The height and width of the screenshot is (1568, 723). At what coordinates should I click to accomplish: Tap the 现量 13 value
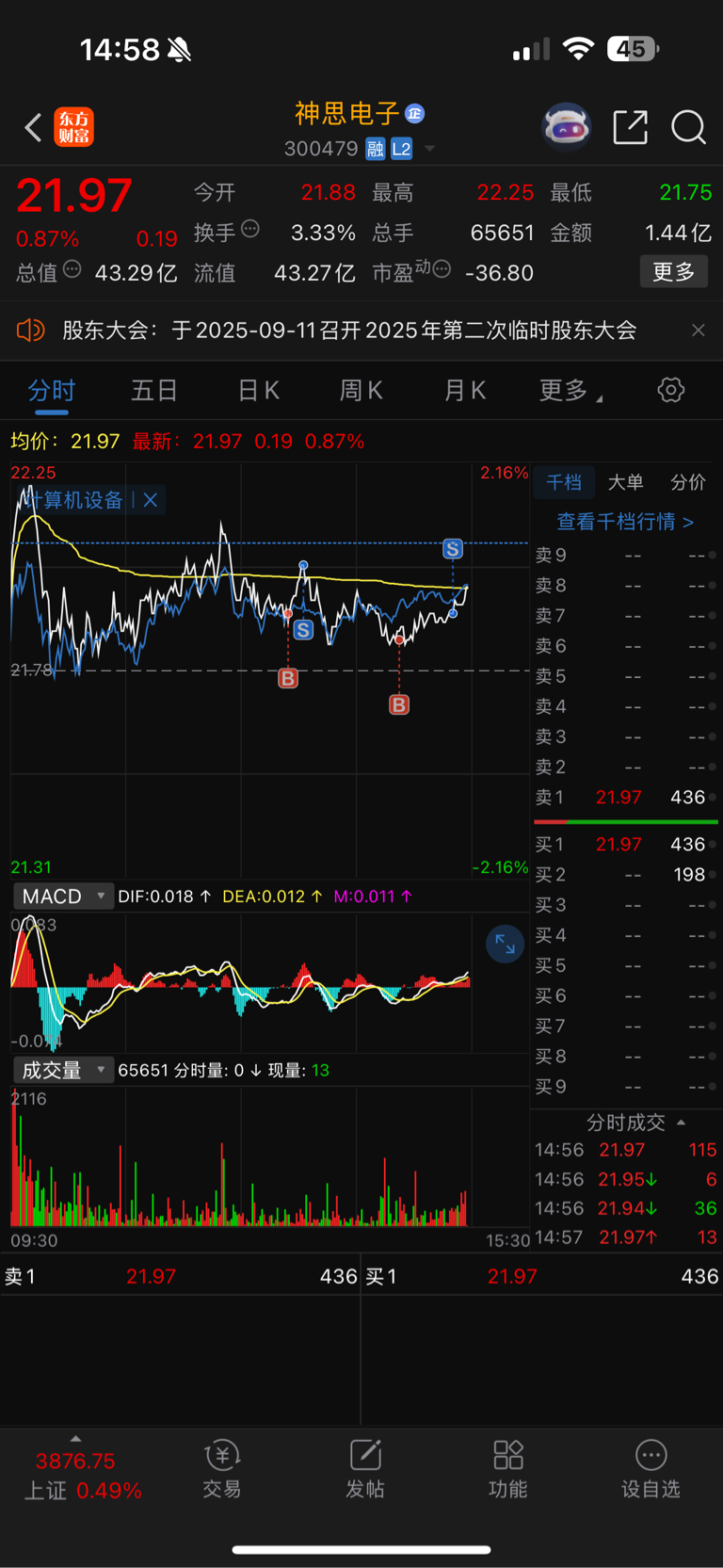click(299, 1070)
